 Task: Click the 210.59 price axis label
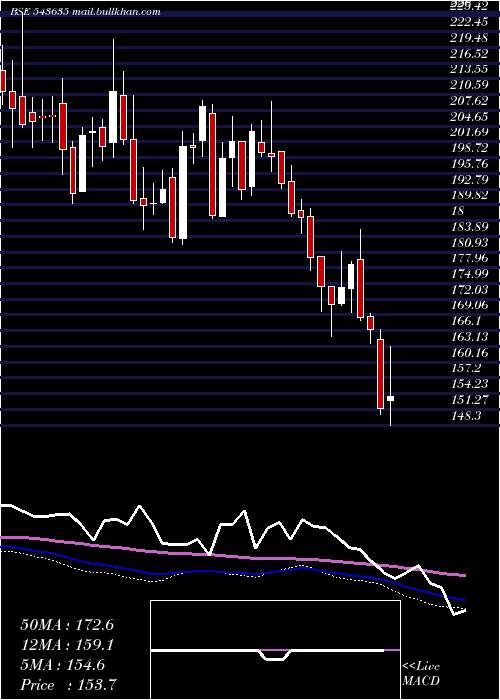click(469, 85)
